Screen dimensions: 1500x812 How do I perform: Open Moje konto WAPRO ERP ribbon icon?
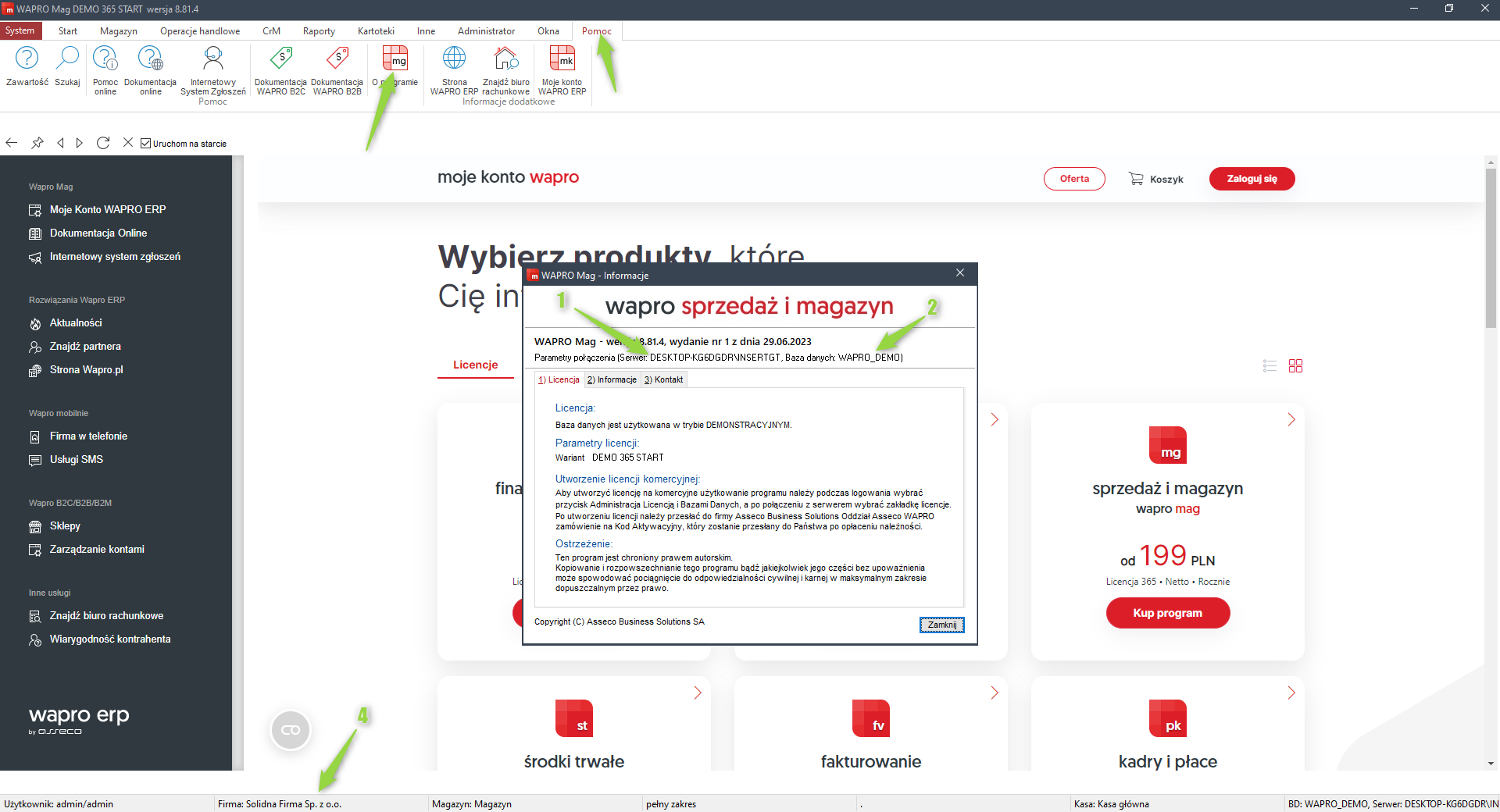pyautogui.click(x=562, y=58)
